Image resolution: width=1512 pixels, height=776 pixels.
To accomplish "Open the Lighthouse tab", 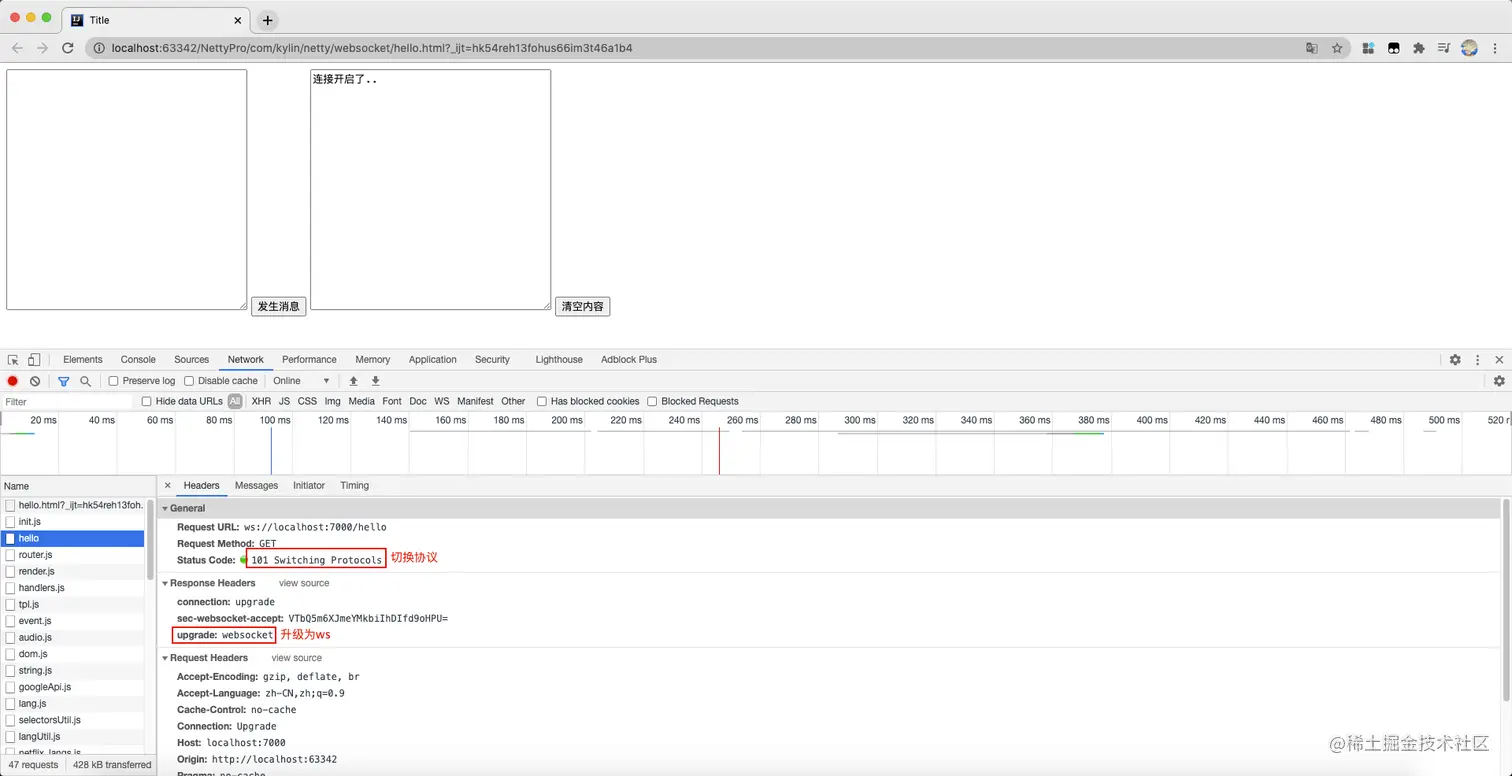I will [x=559, y=360].
